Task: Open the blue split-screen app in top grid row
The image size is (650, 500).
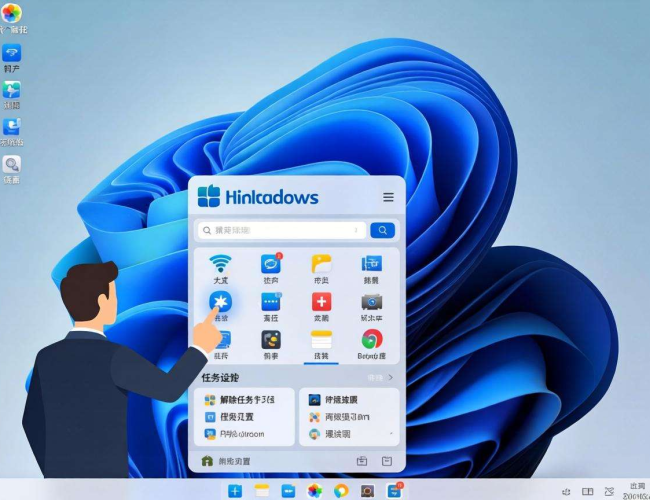Action: 371,264
